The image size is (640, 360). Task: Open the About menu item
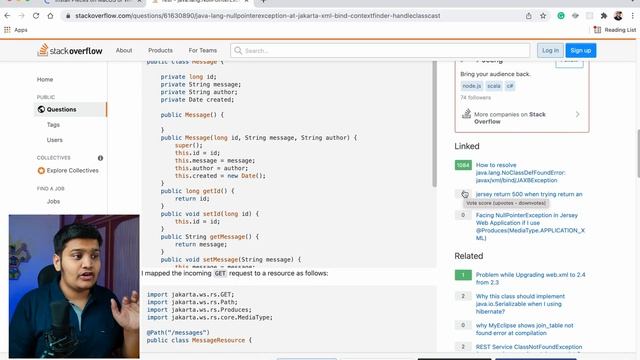(x=124, y=50)
